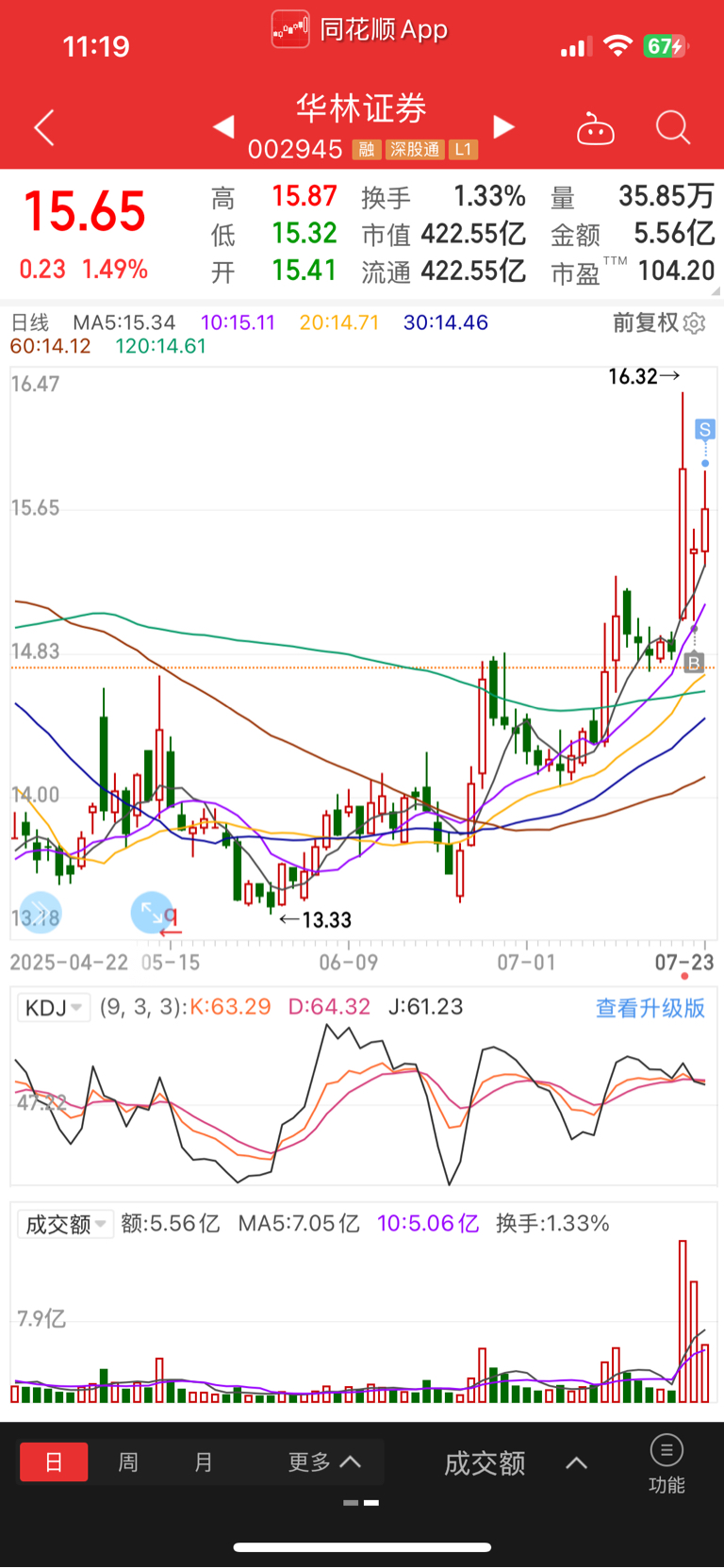Tap the MA5:15.34 label

click(x=124, y=322)
